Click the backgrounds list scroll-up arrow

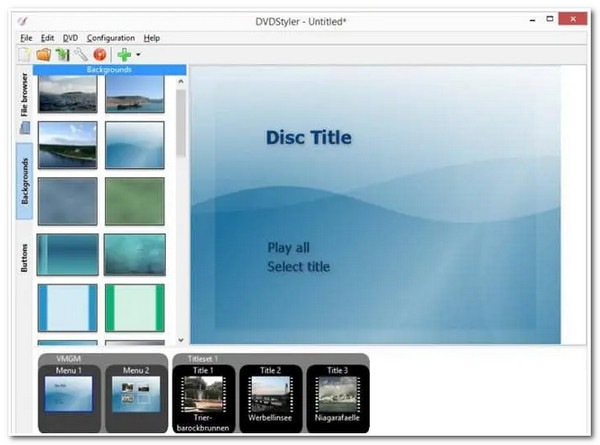click(x=181, y=82)
